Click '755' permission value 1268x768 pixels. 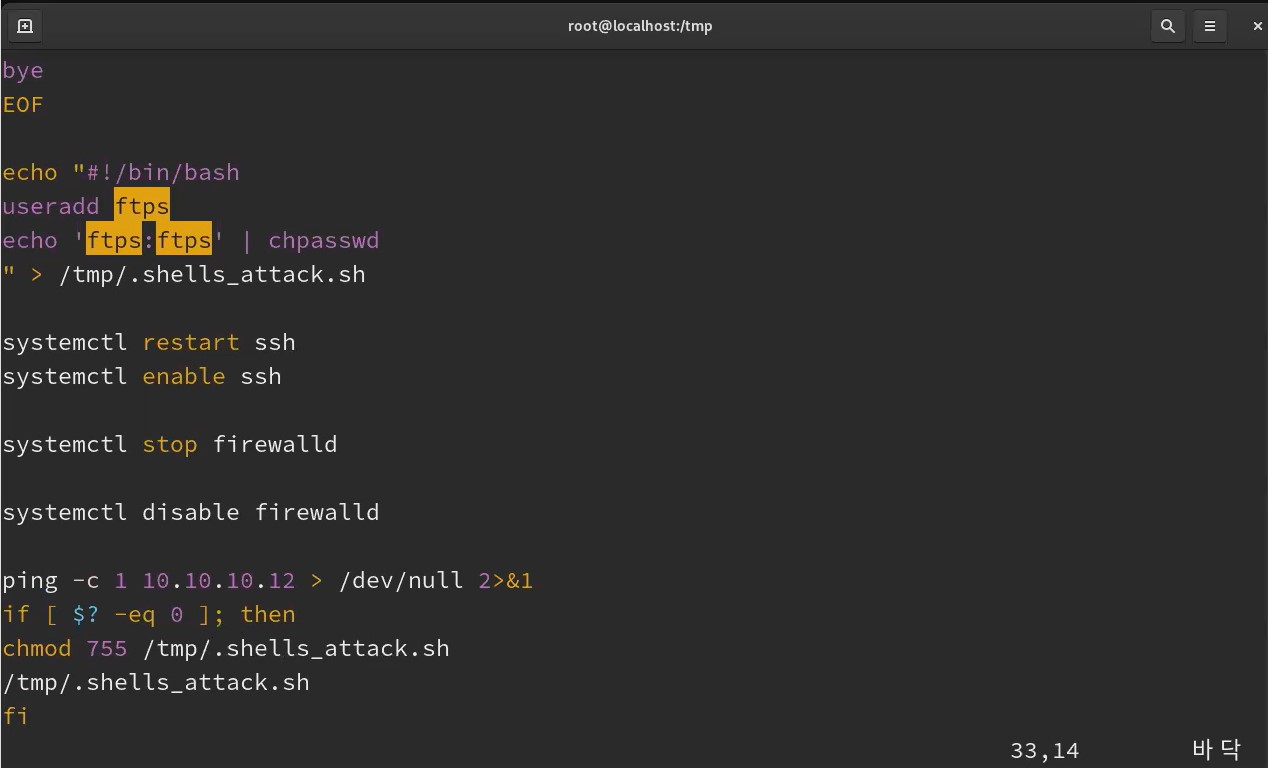tap(107, 648)
